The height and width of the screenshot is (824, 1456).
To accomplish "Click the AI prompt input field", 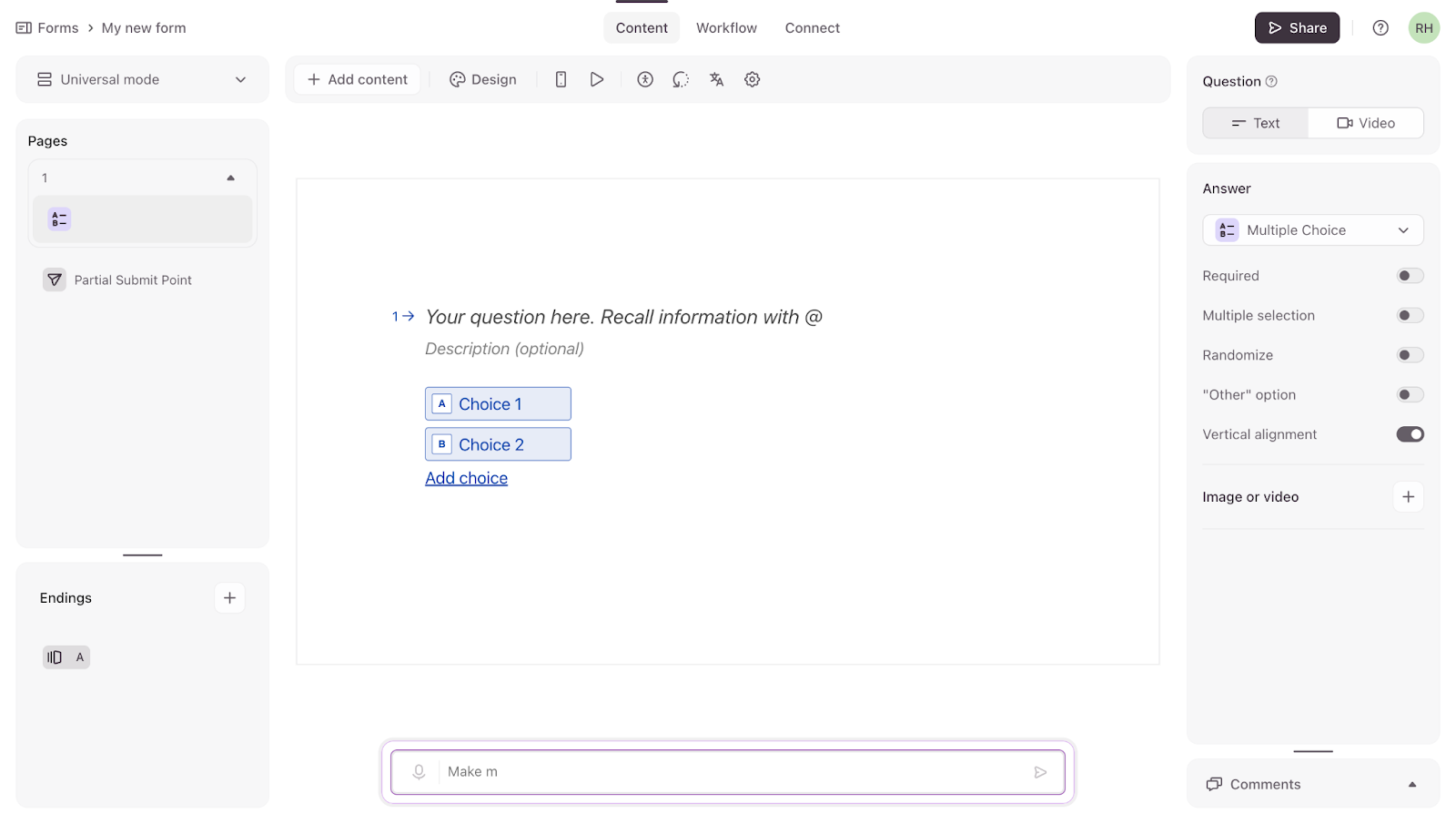I will coord(728,772).
